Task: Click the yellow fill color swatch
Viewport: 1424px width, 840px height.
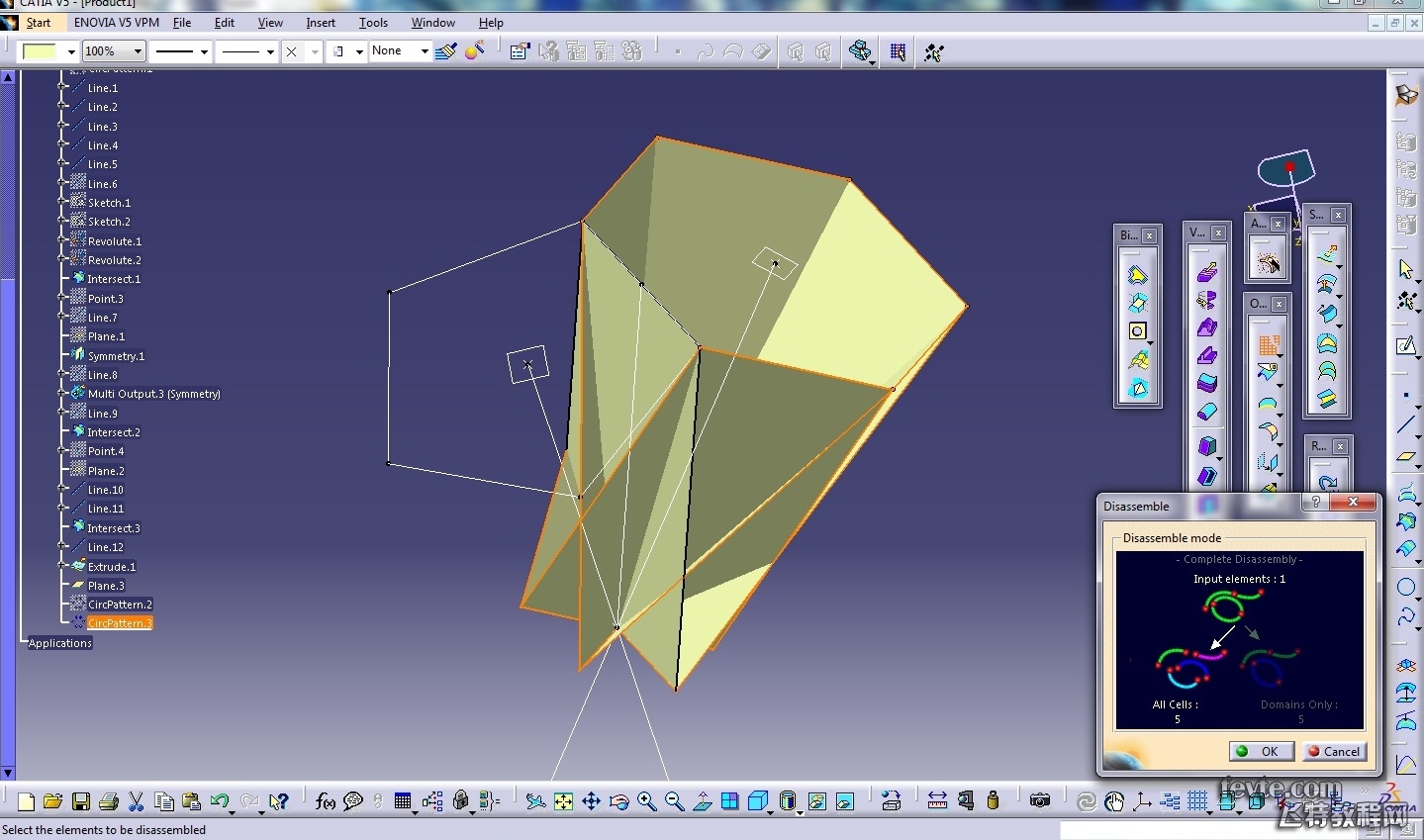Action: tap(40, 51)
